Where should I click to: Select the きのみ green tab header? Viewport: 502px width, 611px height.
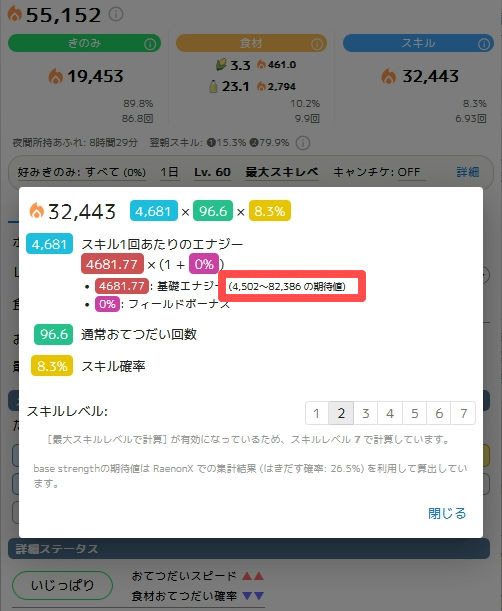click(84, 43)
